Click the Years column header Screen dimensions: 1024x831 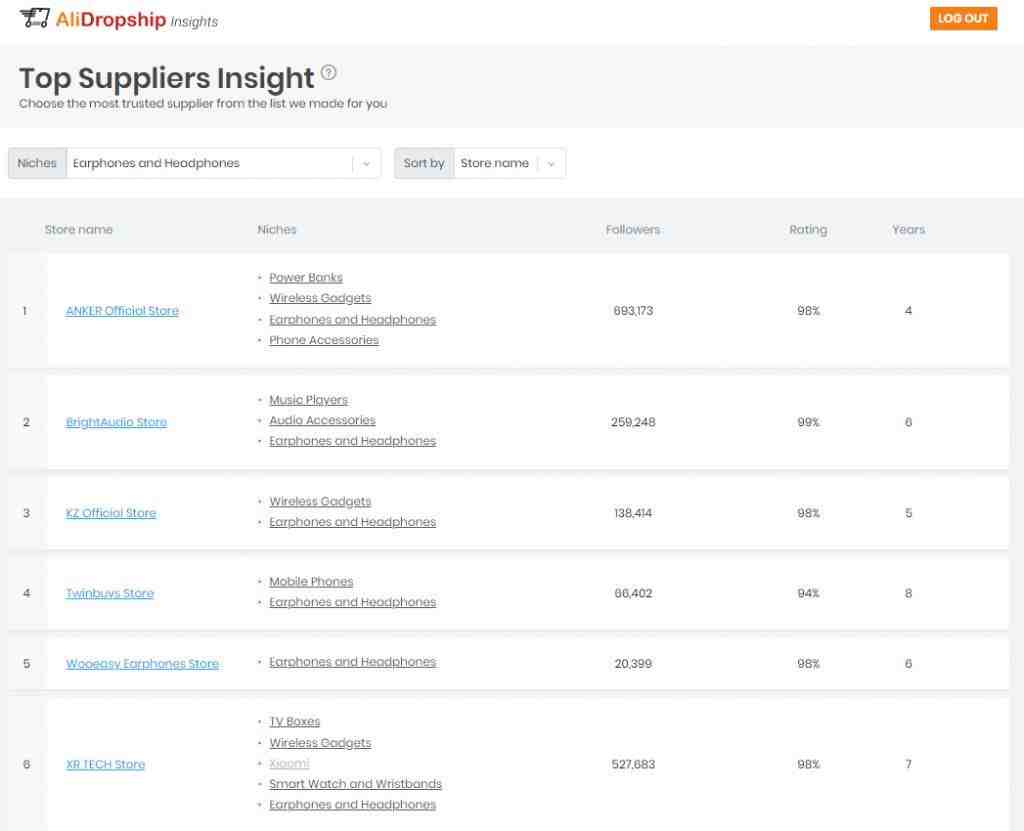click(x=908, y=230)
